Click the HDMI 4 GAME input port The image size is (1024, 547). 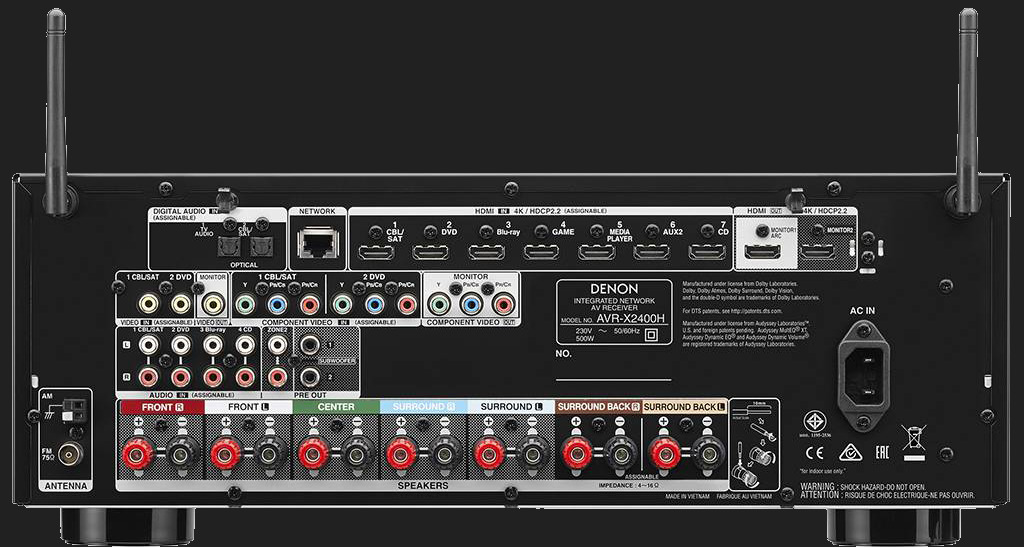coord(541,250)
